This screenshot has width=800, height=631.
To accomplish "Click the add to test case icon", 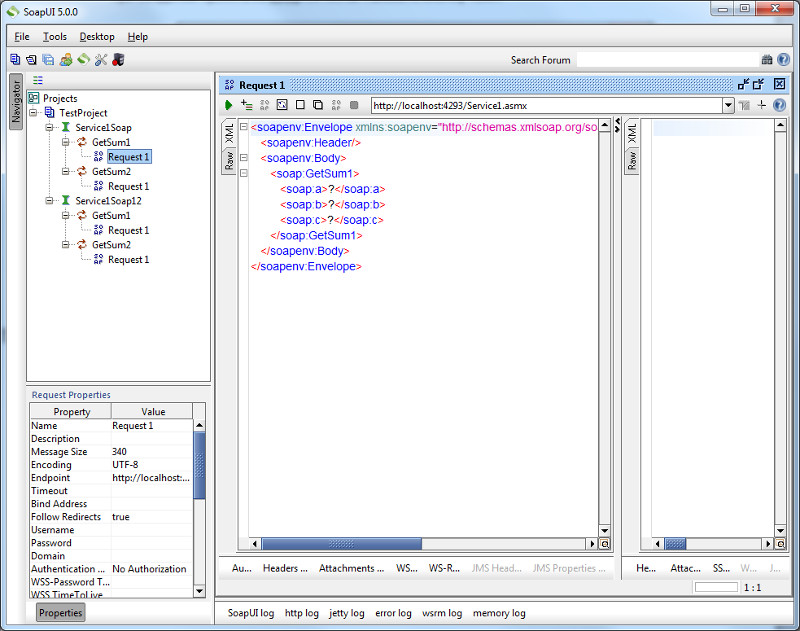I will pos(246,105).
